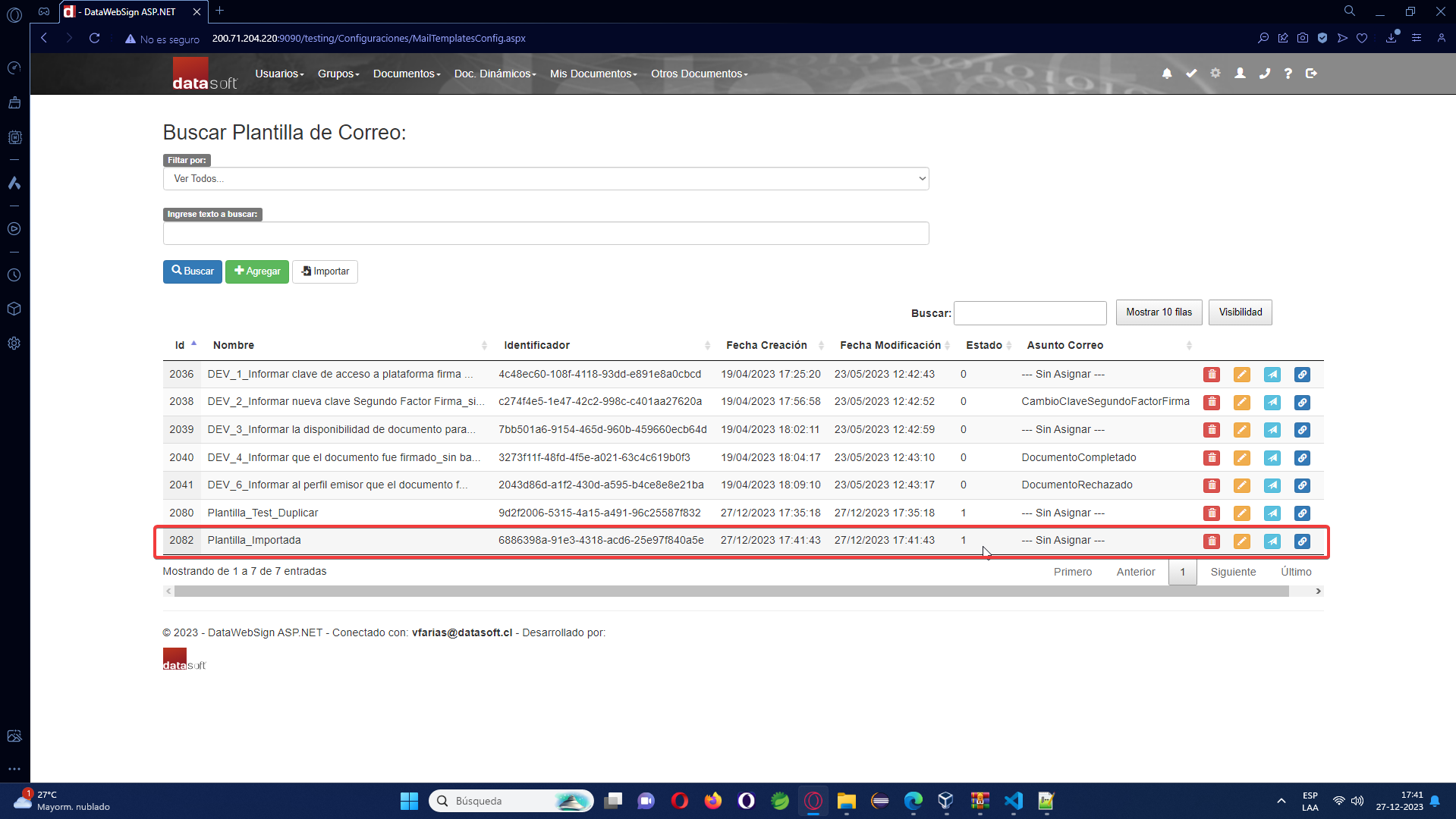Click horizontal scrollbar under table
Viewport: 1456px width, 819px height.
731,591
